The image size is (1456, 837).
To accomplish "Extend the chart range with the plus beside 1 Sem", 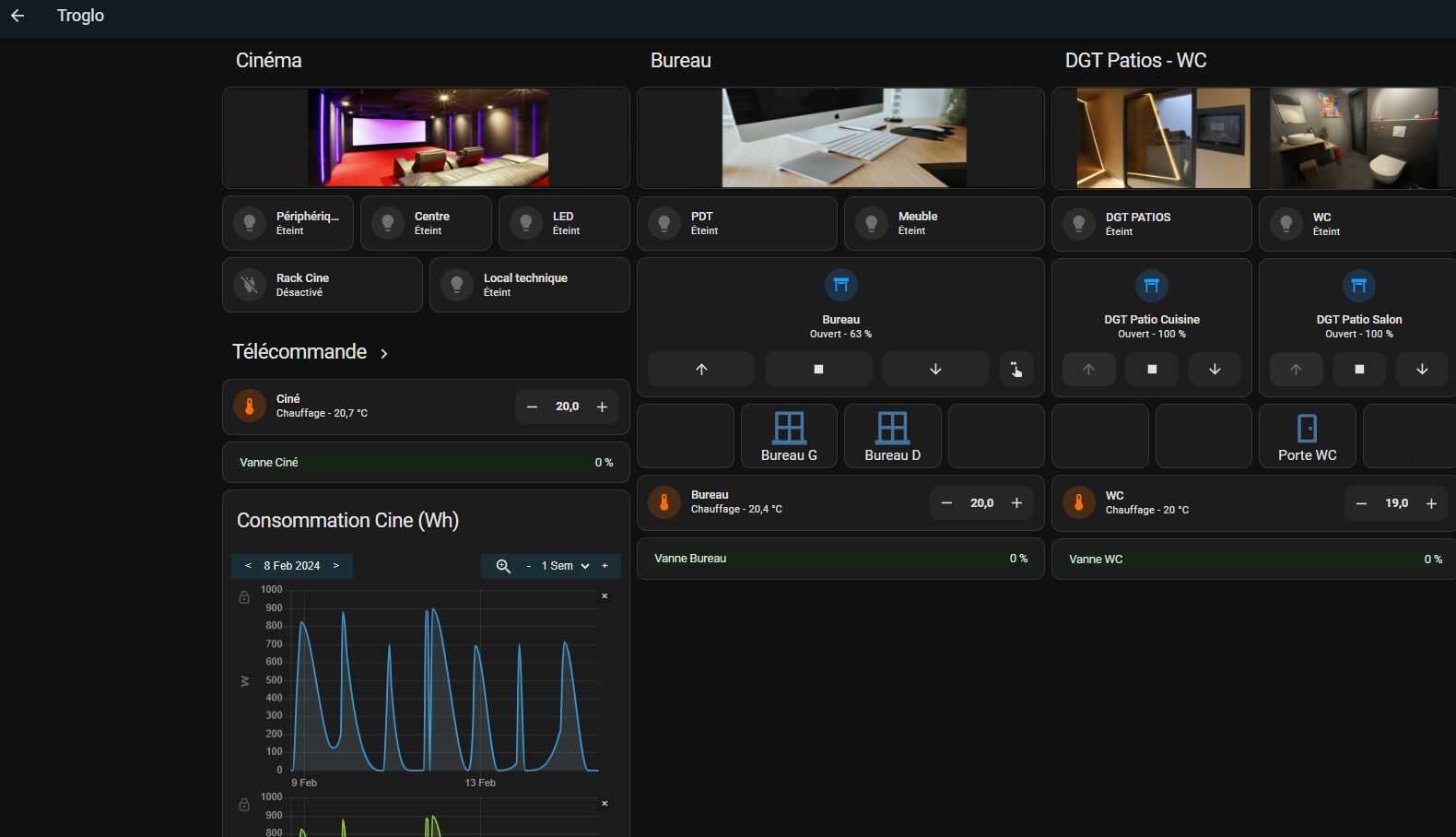I will (605, 566).
